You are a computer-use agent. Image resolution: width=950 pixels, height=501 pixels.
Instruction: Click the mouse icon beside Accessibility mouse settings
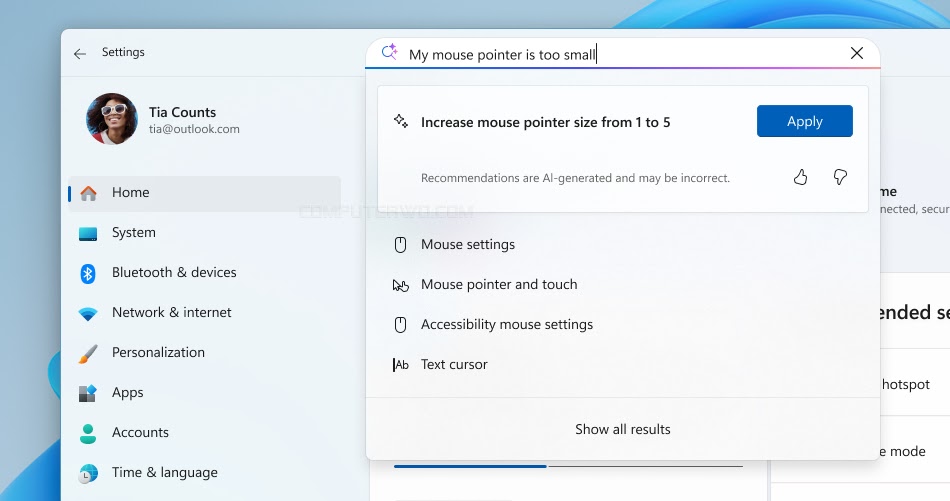(x=400, y=325)
